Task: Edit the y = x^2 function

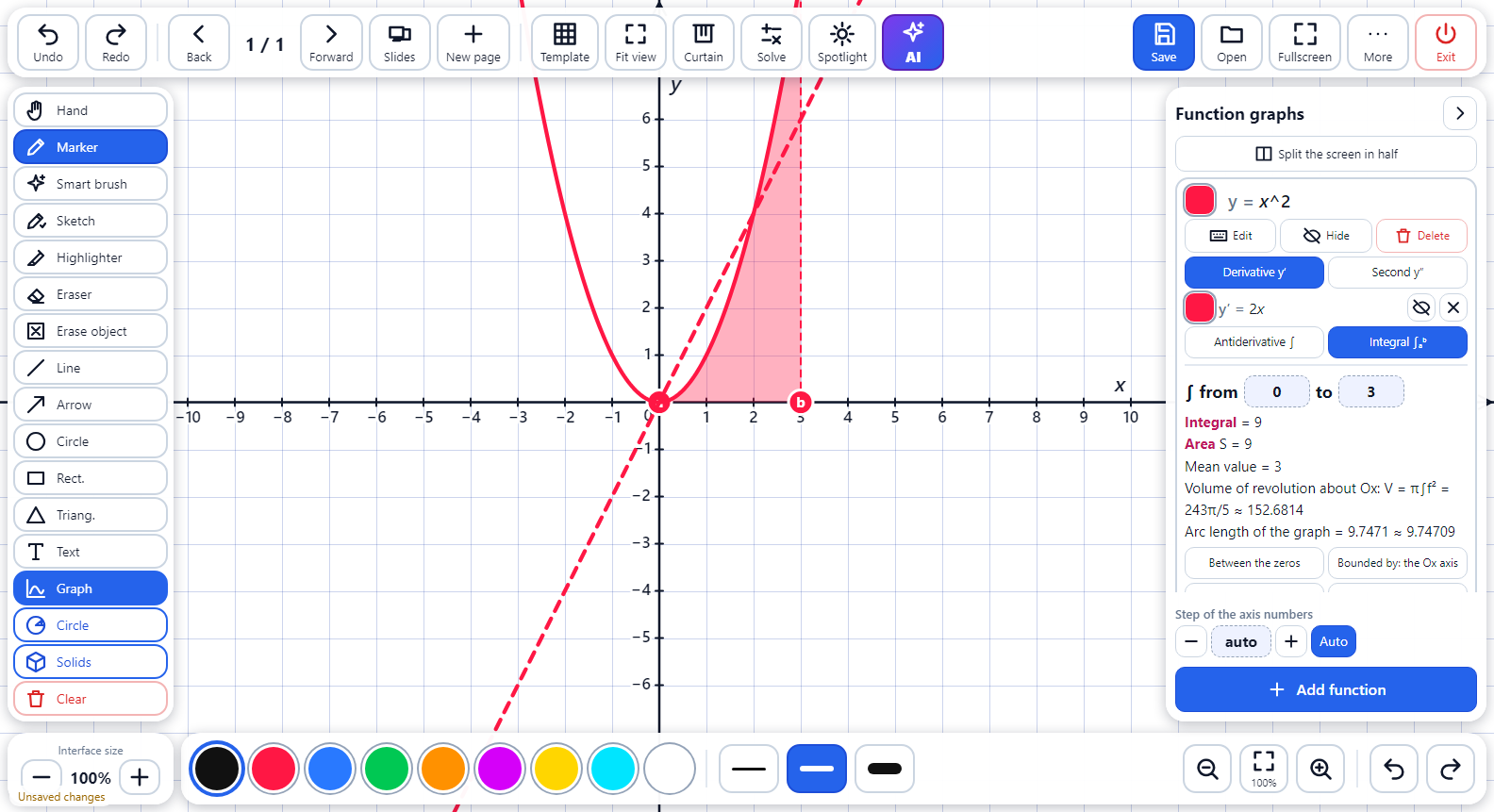Action: point(1231,236)
